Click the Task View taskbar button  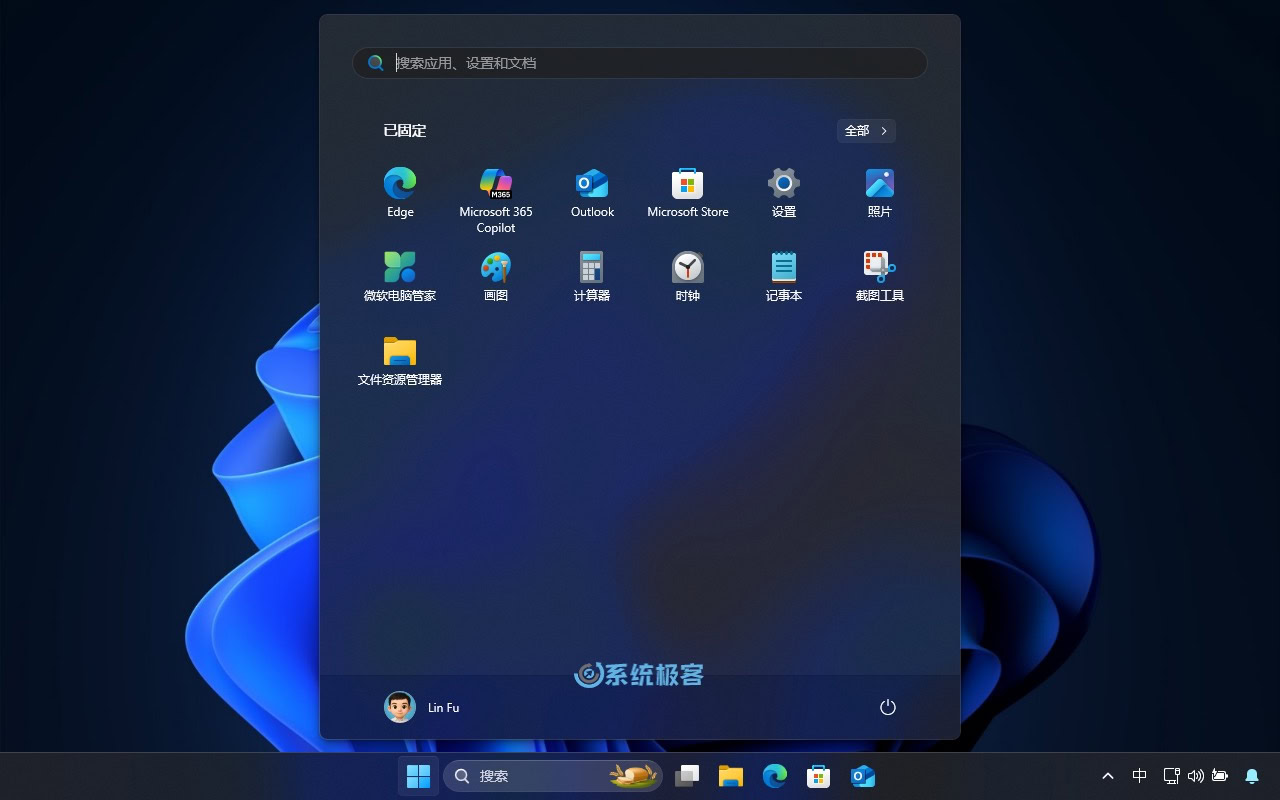687,776
